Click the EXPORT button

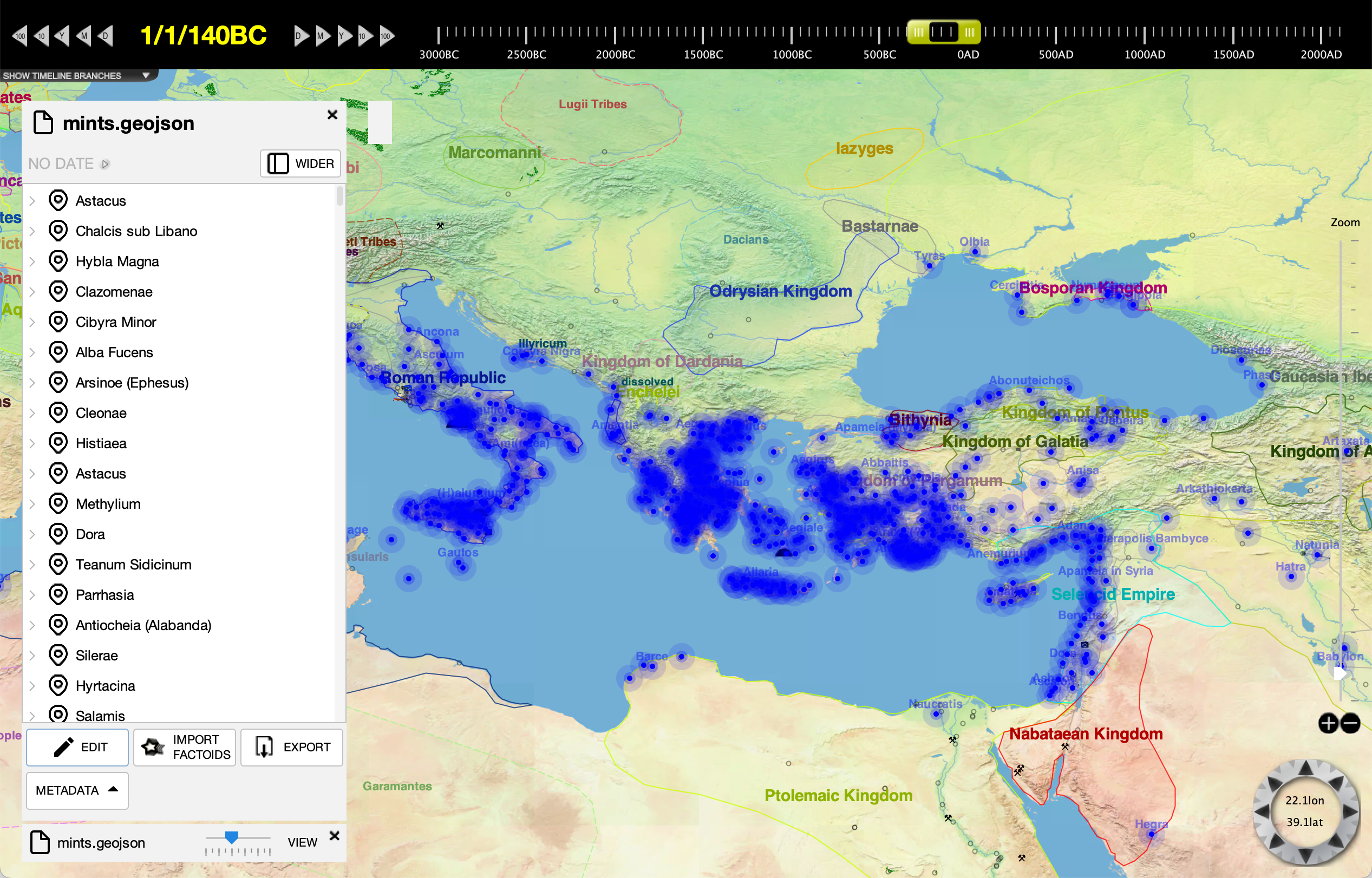click(291, 747)
